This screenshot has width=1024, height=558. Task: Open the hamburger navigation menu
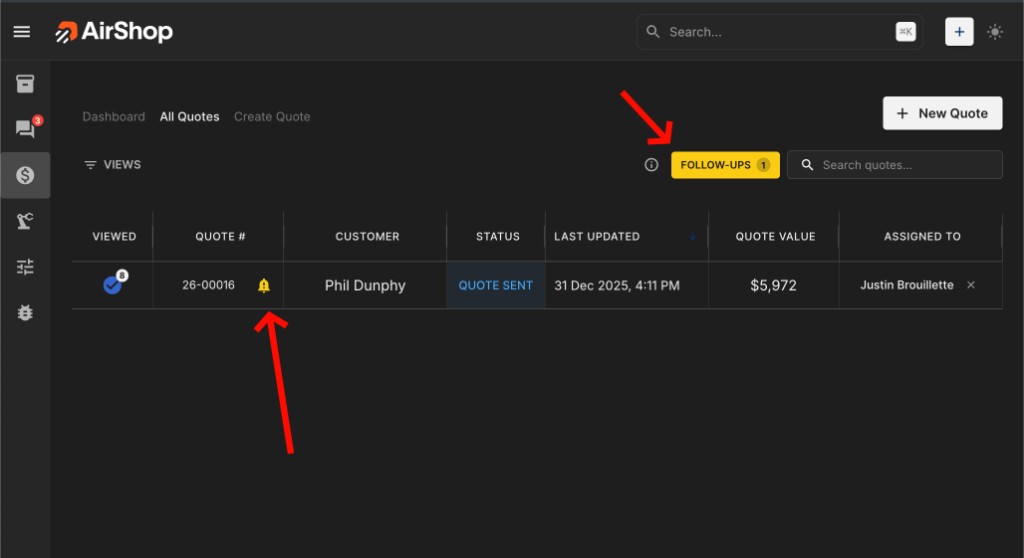tap(21, 32)
